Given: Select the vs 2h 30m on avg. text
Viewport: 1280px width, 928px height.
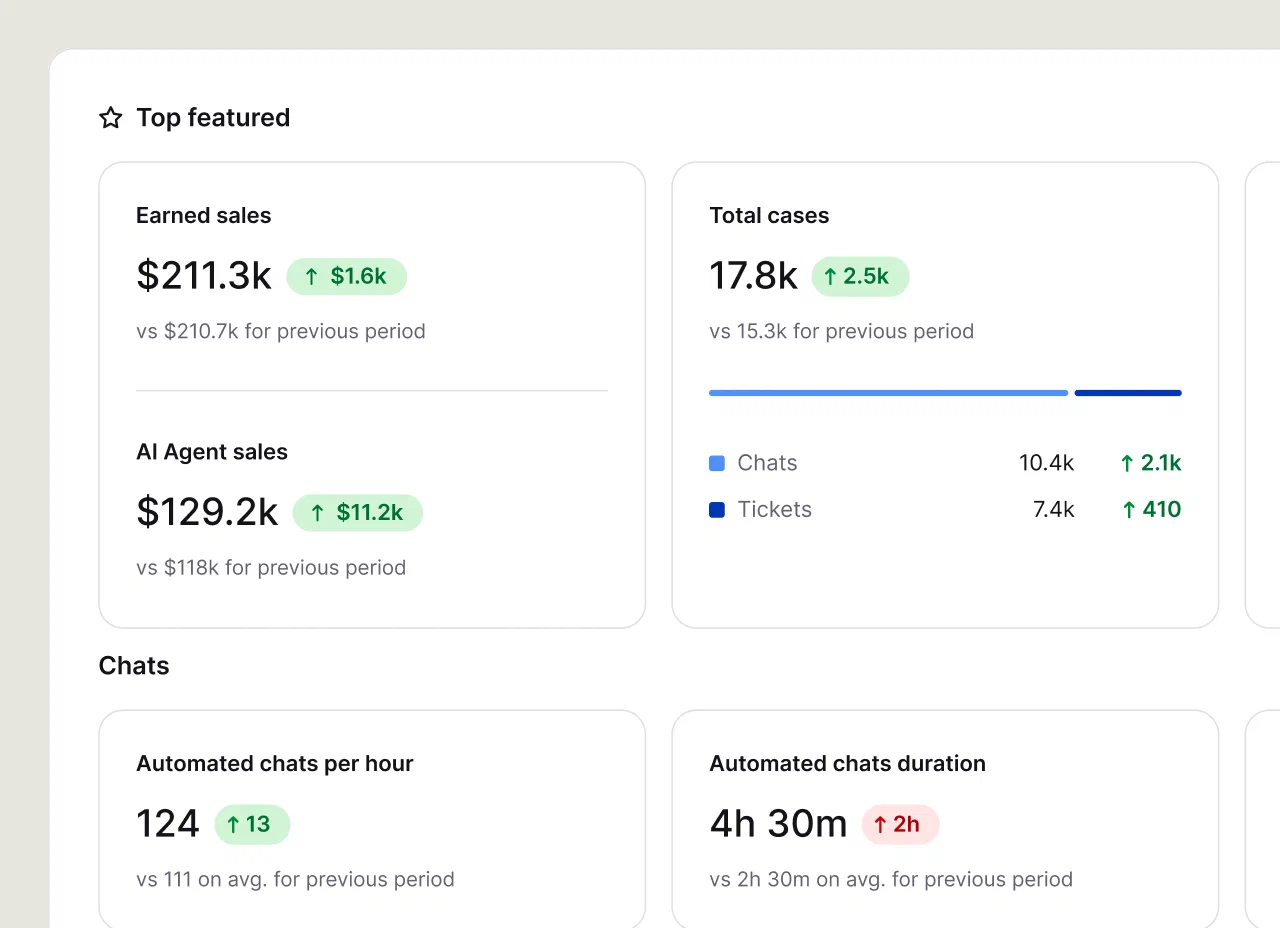Looking at the screenshot, I should (x=891, y=880).
